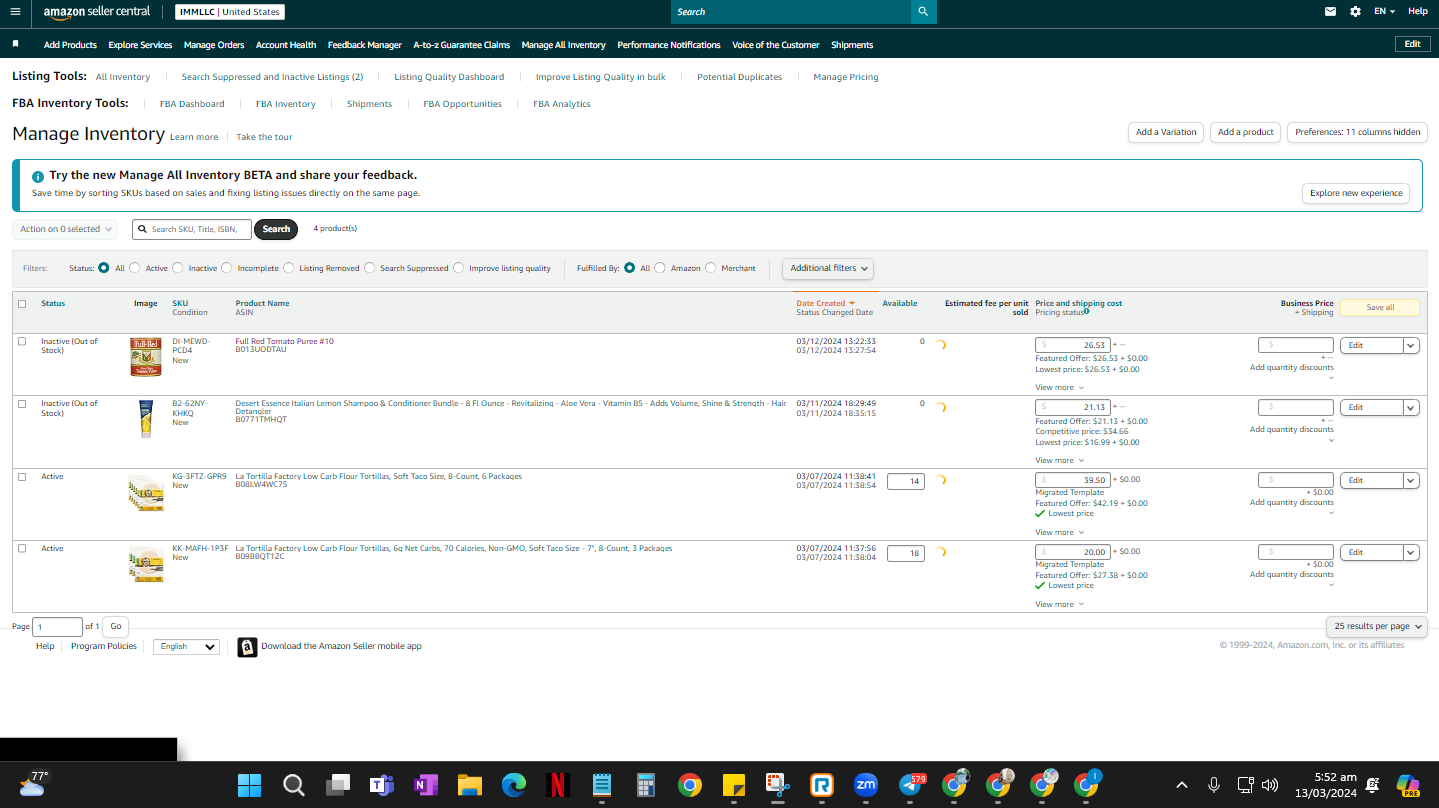The width and height of the screenshot is (1439, 808).
Task: Open Feedback Manager in the nav bar
Action: 365,45
